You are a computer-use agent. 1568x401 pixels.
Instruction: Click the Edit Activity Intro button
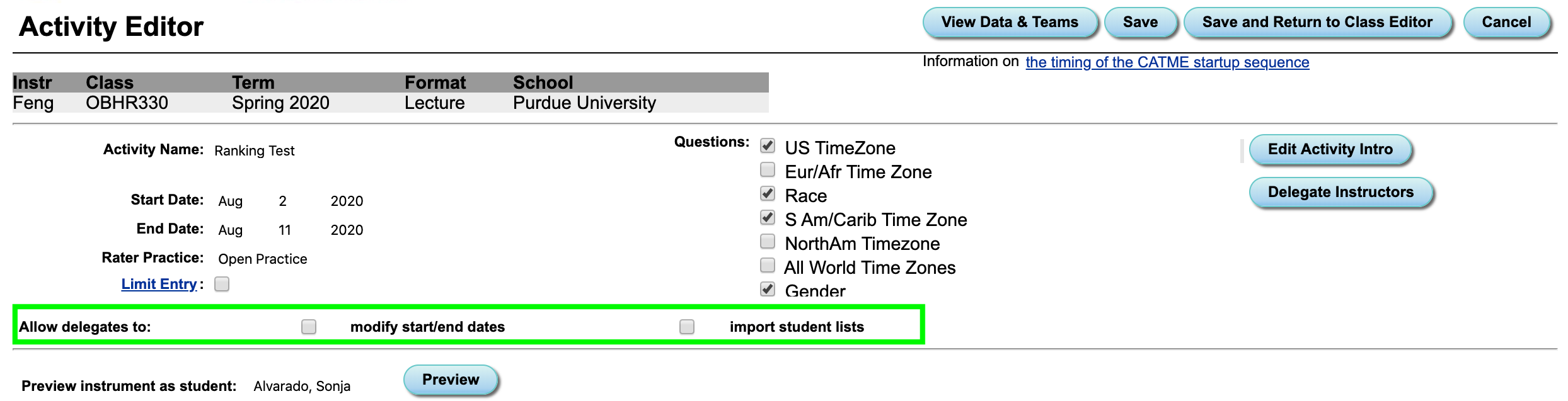1330,149
